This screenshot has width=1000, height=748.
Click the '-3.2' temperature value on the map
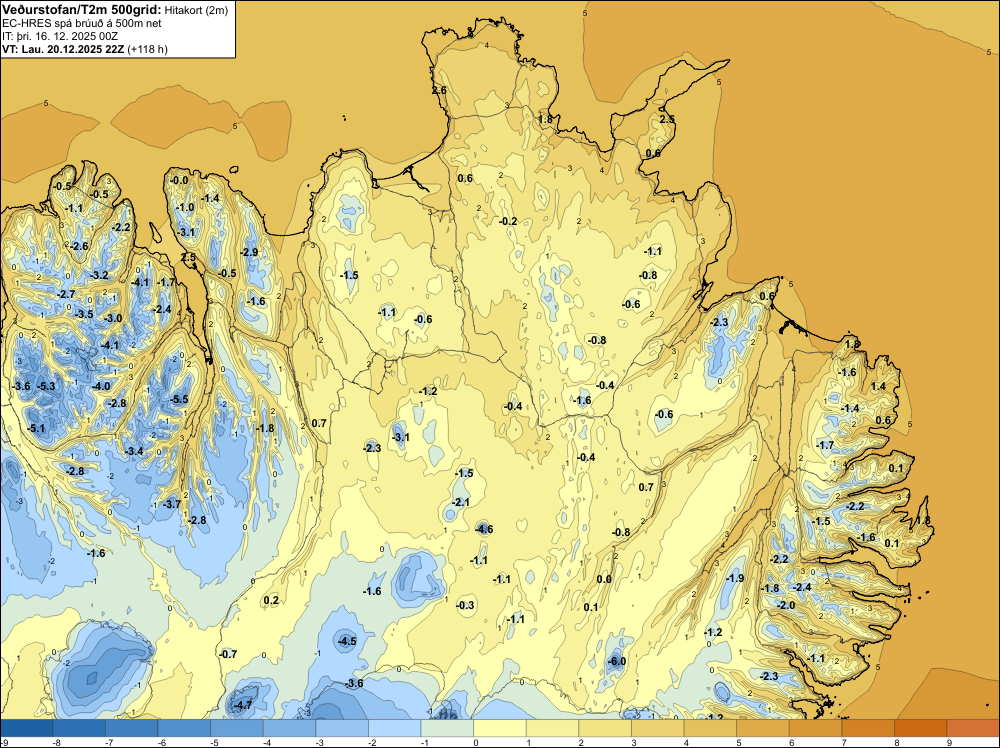click(x=100, y=275)
